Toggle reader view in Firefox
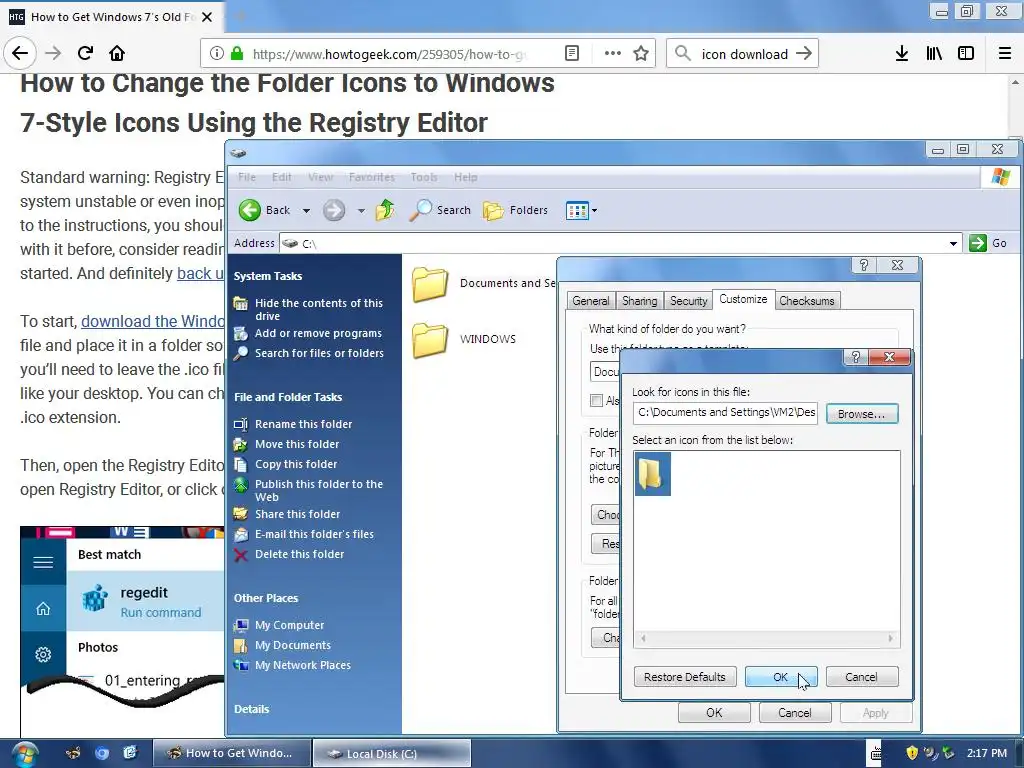Viewport: 1024px width, 768px height. (x=571, y=54)
